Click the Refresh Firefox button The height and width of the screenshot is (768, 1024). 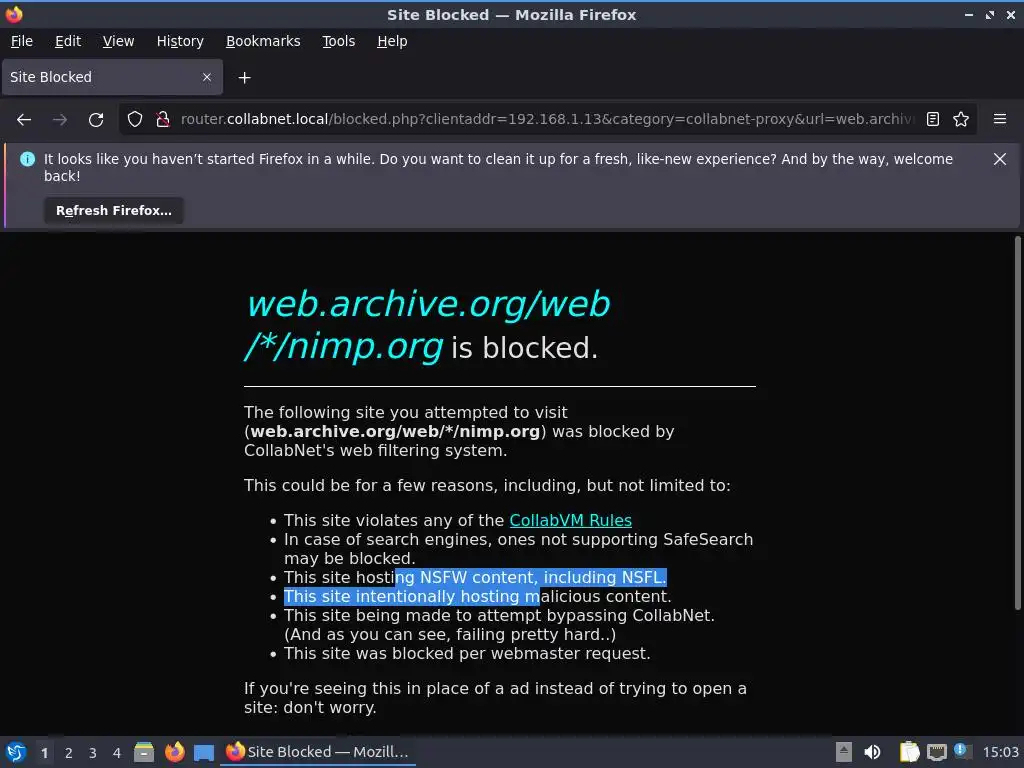point(114,211)
